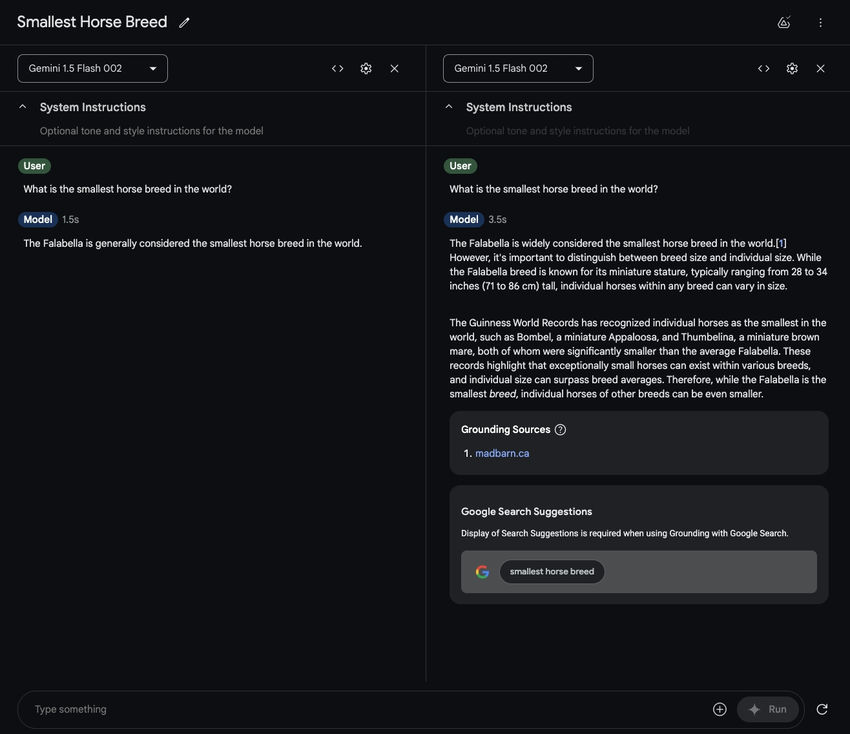Click the 3.5s response time label
850x734 pixels.
click(x=497, y=220)
